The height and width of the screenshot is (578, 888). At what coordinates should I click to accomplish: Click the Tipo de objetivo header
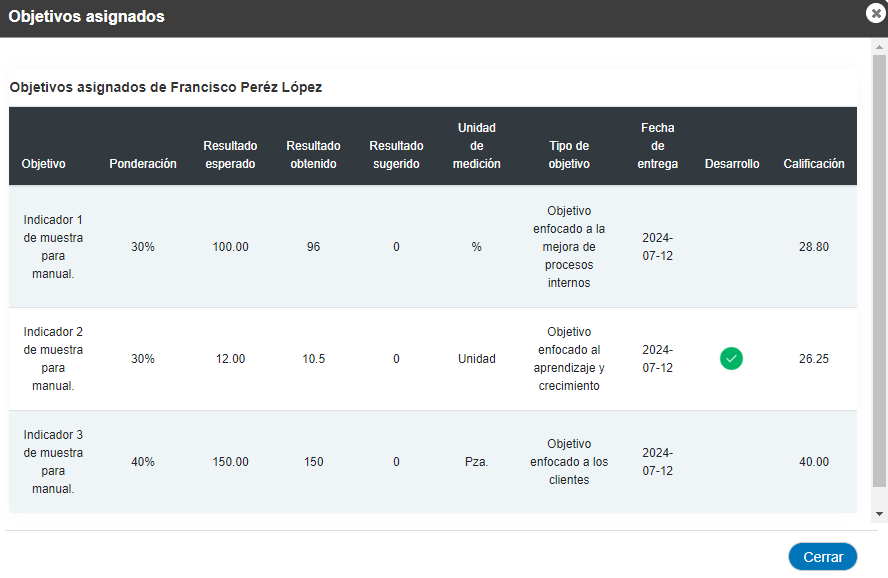tap(569, 155)
